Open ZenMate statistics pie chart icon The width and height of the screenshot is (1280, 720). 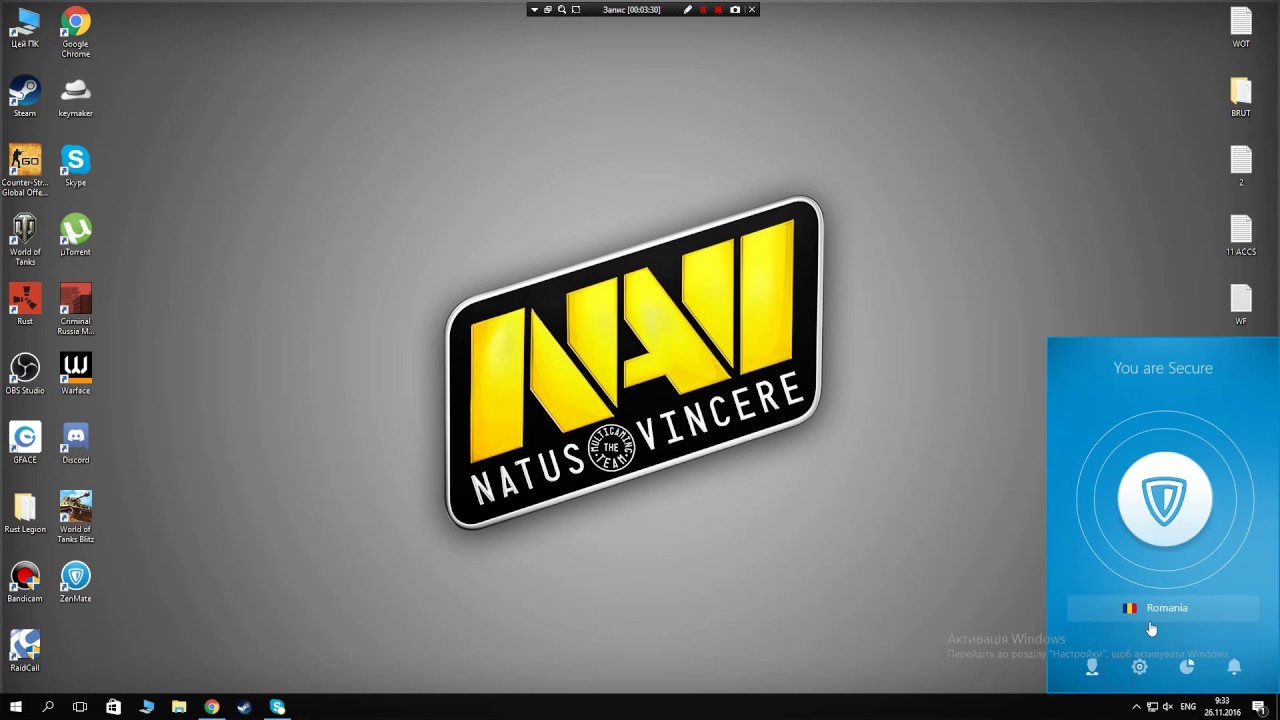coord(1187,667)
